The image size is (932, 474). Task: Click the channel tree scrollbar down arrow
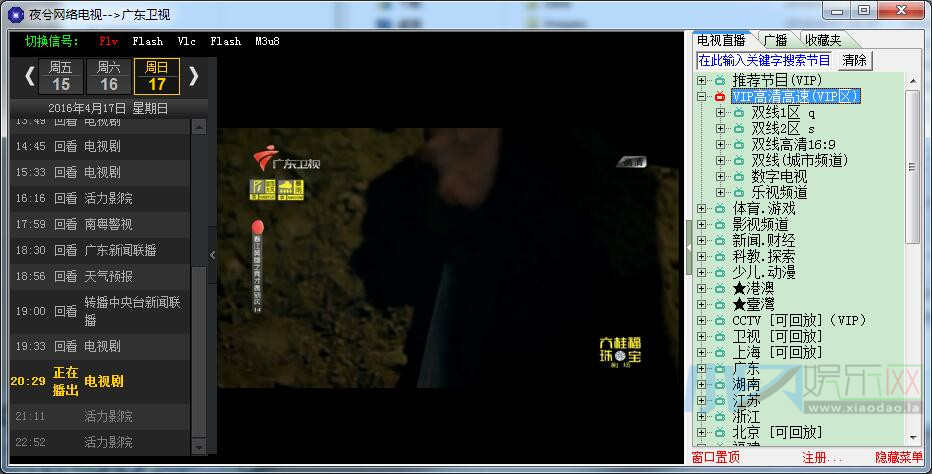coord(912,438)
